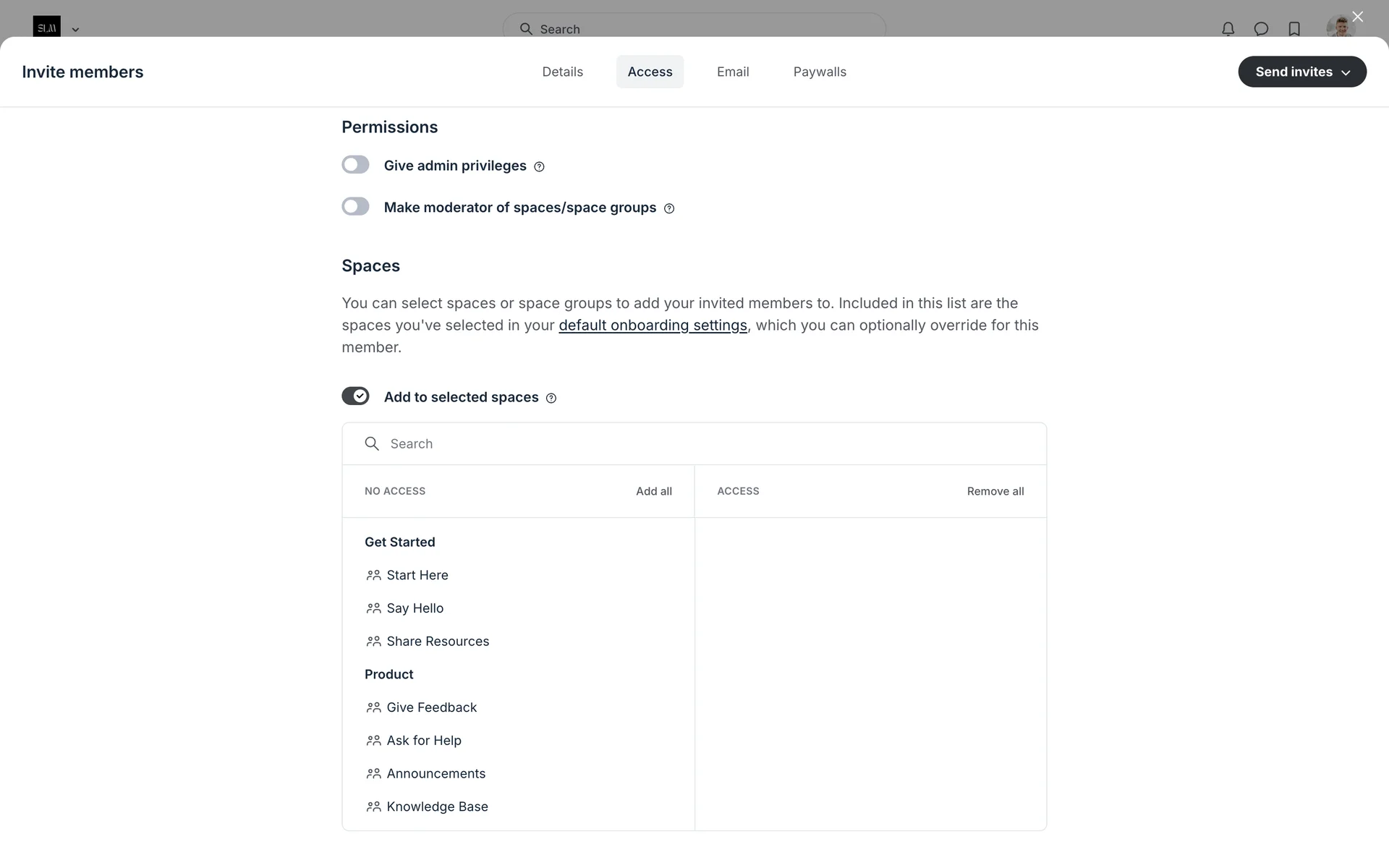1389x868 pixels.
Task: Click Add all spaces
Action: click(x=653, y=491)
